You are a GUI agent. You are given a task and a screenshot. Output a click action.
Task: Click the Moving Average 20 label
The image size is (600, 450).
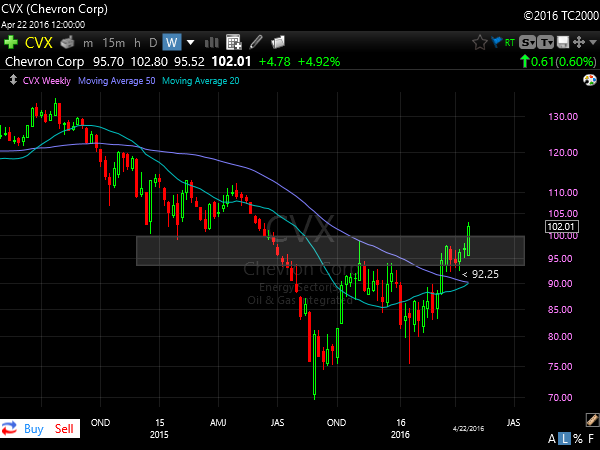[x=201, y=81]
